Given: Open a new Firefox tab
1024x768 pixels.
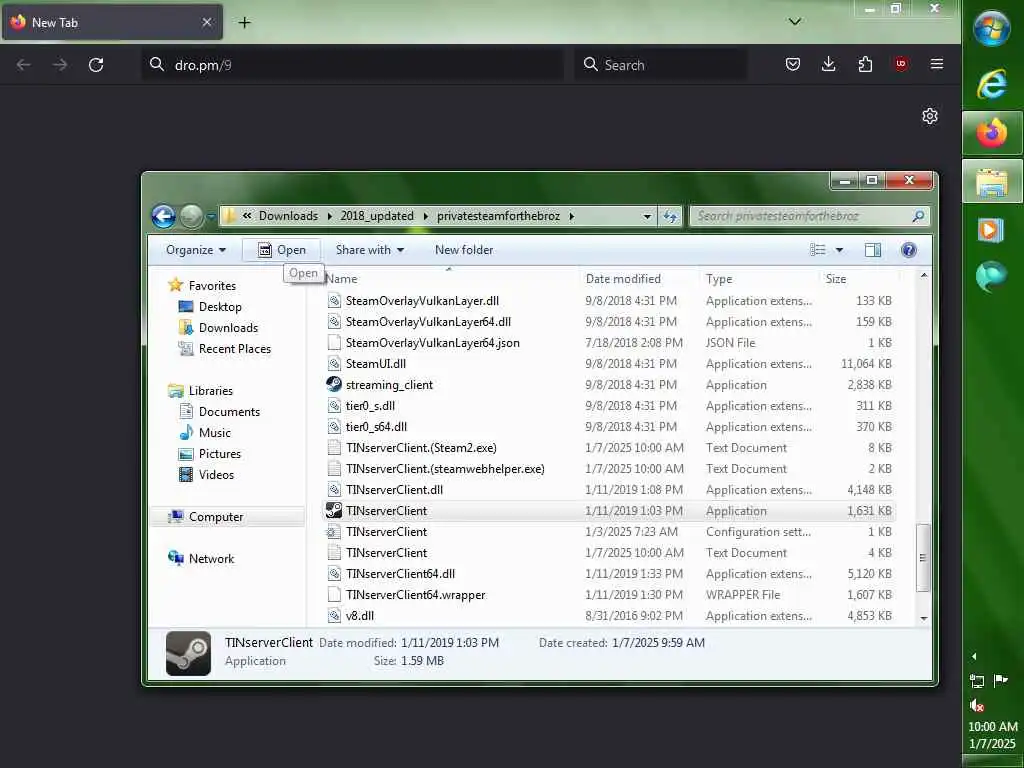Looking at the screenshot, I should pyautogui.click(x=244, y=22).
